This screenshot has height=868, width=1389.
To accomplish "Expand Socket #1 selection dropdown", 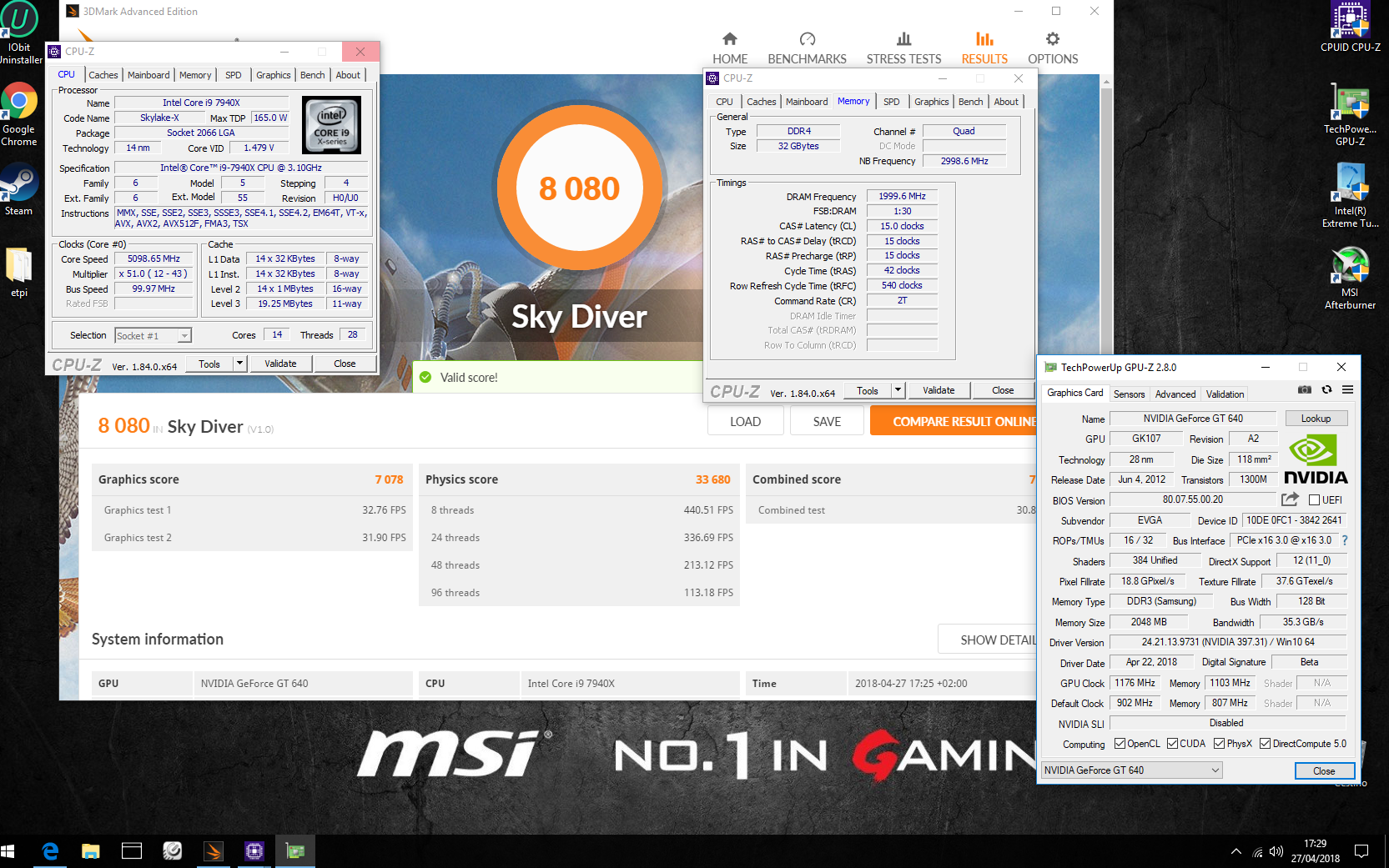I will [x=184, y=336].
